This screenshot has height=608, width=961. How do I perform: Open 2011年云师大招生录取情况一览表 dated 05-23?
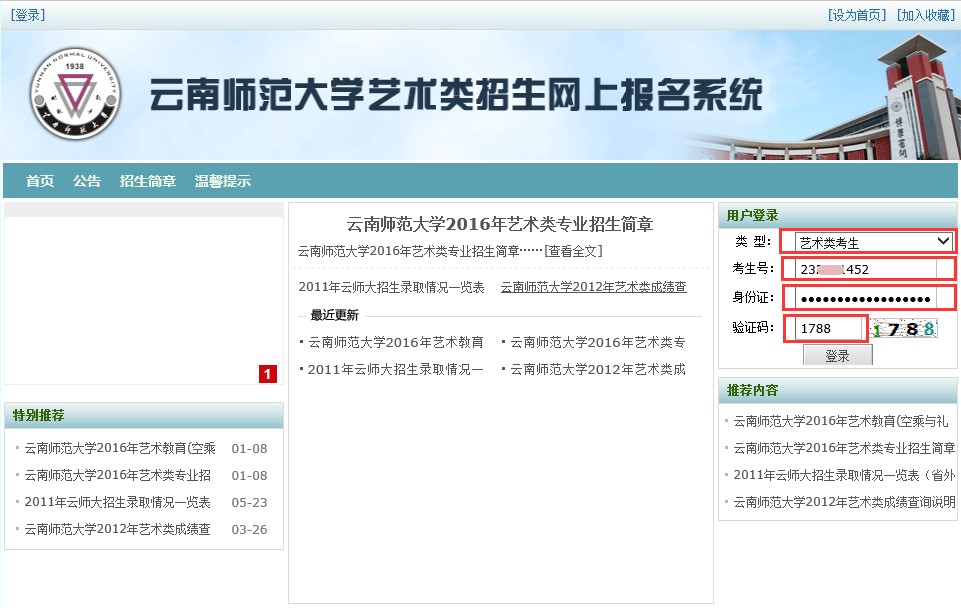point(117,502)
